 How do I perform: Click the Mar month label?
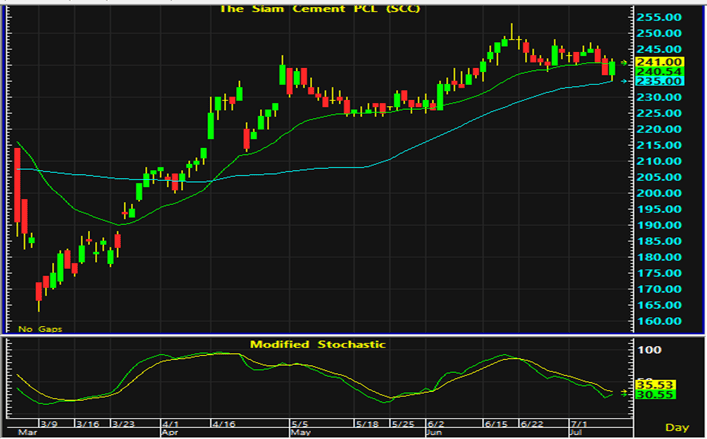pyautogui.click(x=27, y=433)
